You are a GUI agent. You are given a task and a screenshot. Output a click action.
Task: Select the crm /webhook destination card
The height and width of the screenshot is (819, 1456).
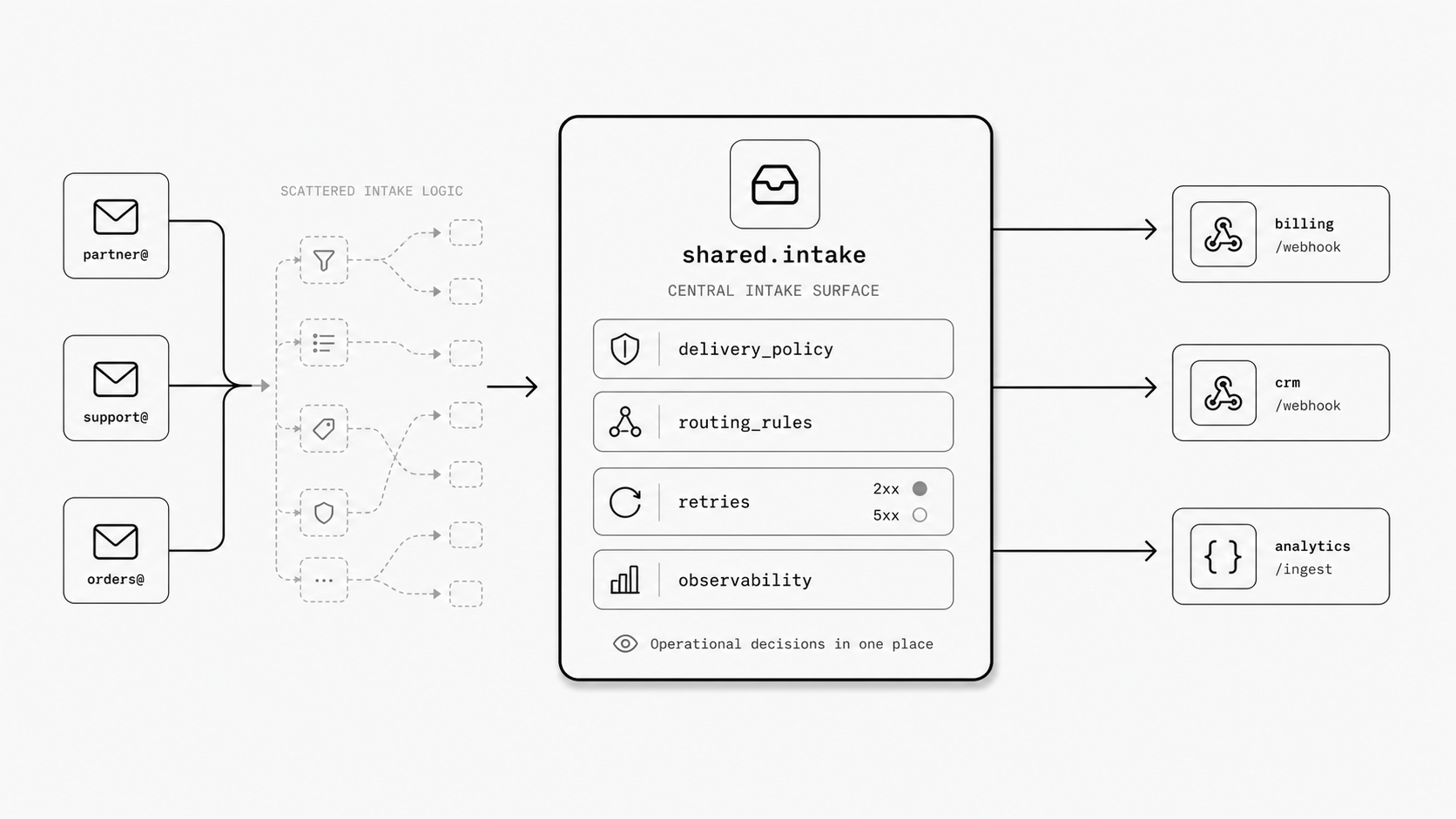click(1281, 393)
